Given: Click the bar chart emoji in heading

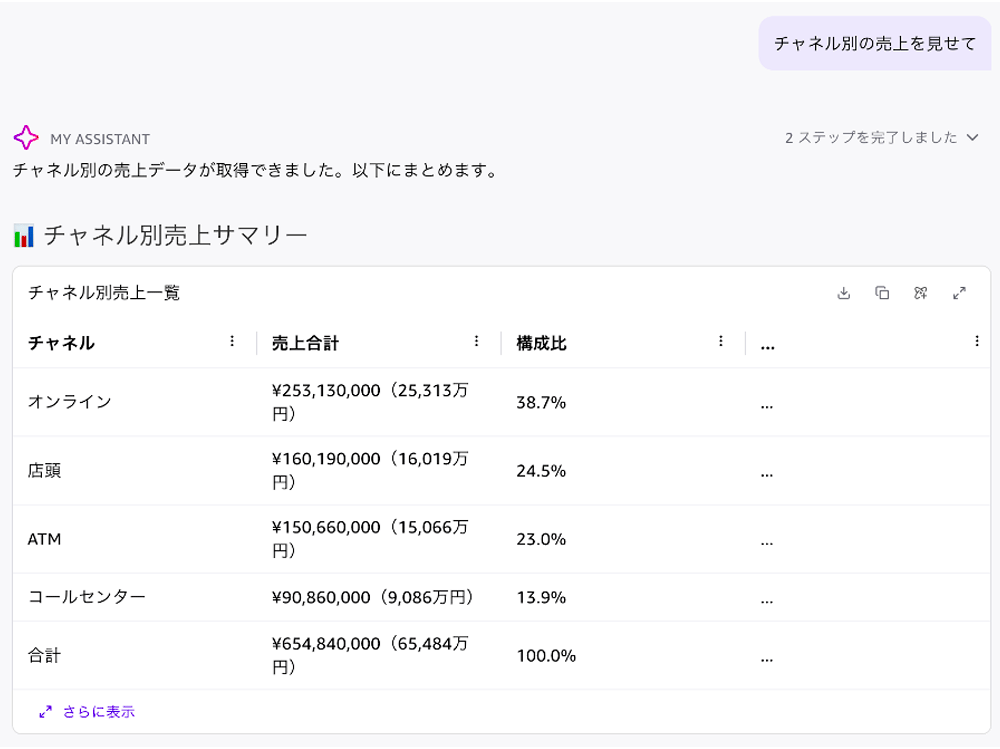Looking at the screenshot, I should pyautogui.click(x=24, y=236).
